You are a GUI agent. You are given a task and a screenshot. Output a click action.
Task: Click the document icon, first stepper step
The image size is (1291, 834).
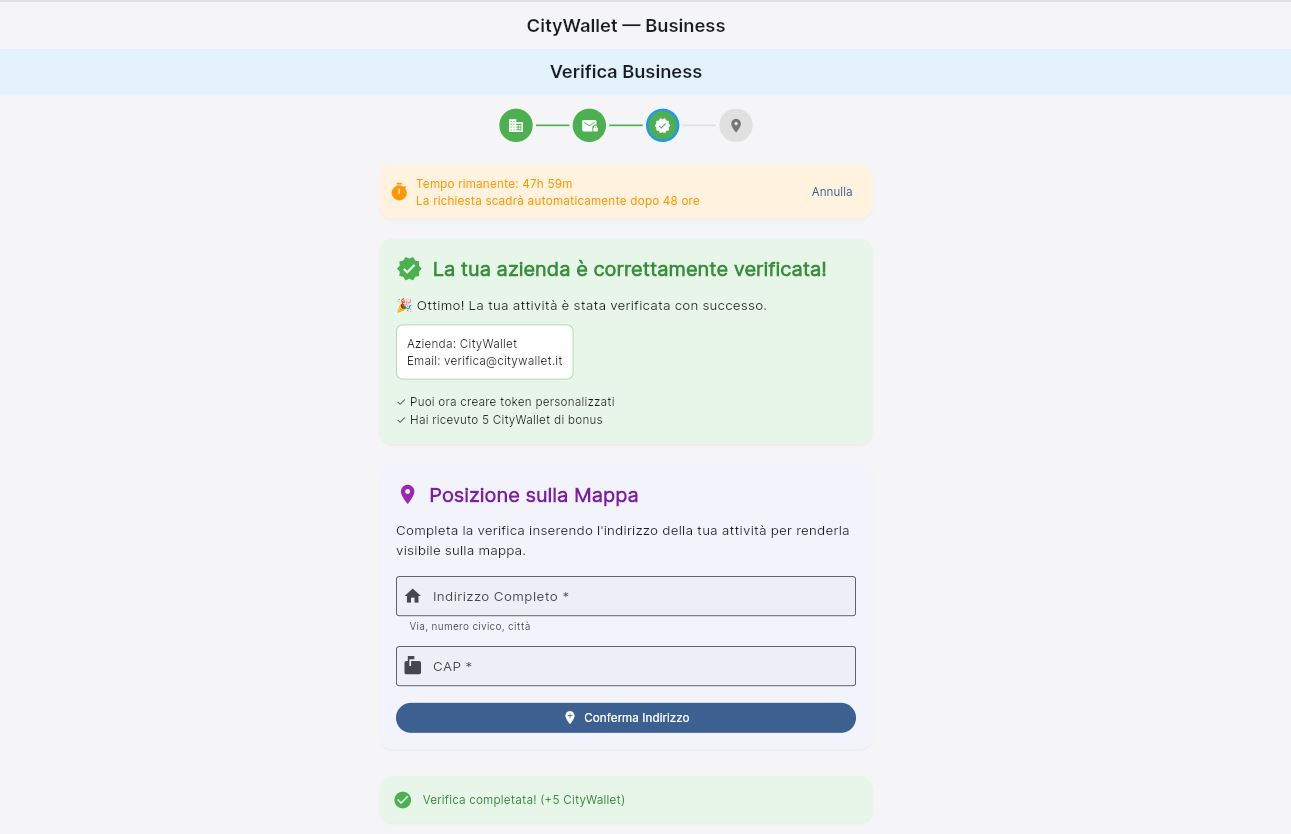(x=516, y=125)
